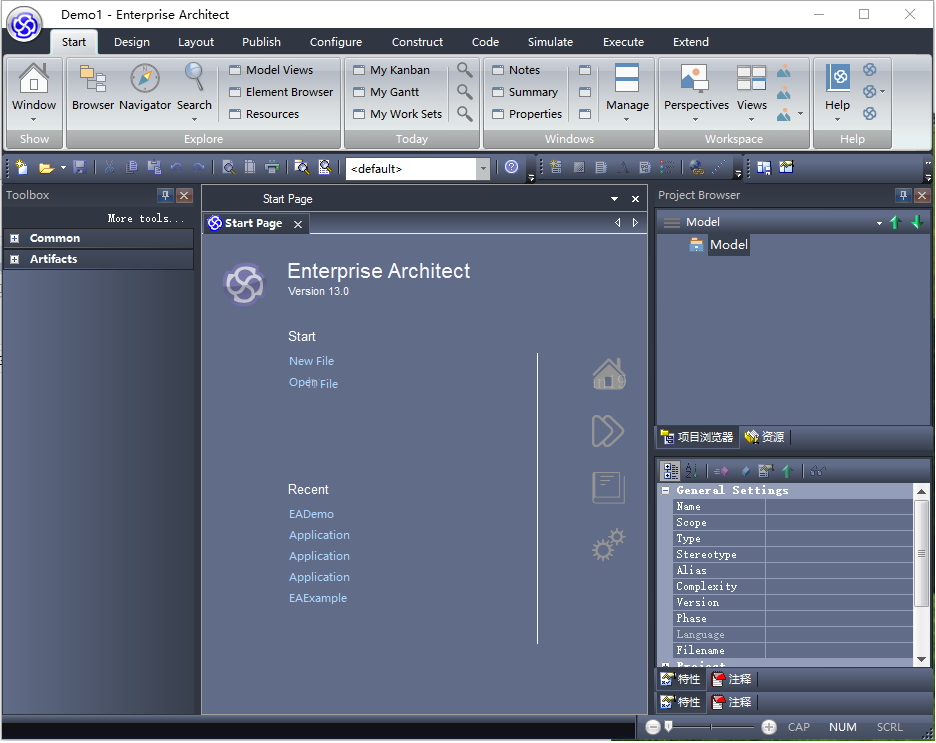This screenshot has width=936, height=743.
Task: Click the double-arrow icon on Start Page
Action: (608, 431)
